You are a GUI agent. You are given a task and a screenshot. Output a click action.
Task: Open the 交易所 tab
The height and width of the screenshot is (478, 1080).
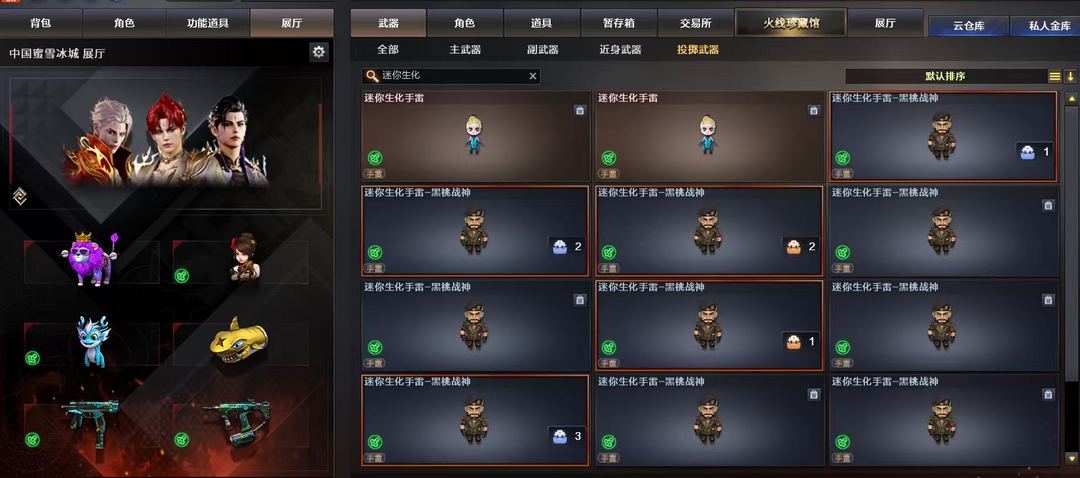pyautogui.click(x=696, y=23)
